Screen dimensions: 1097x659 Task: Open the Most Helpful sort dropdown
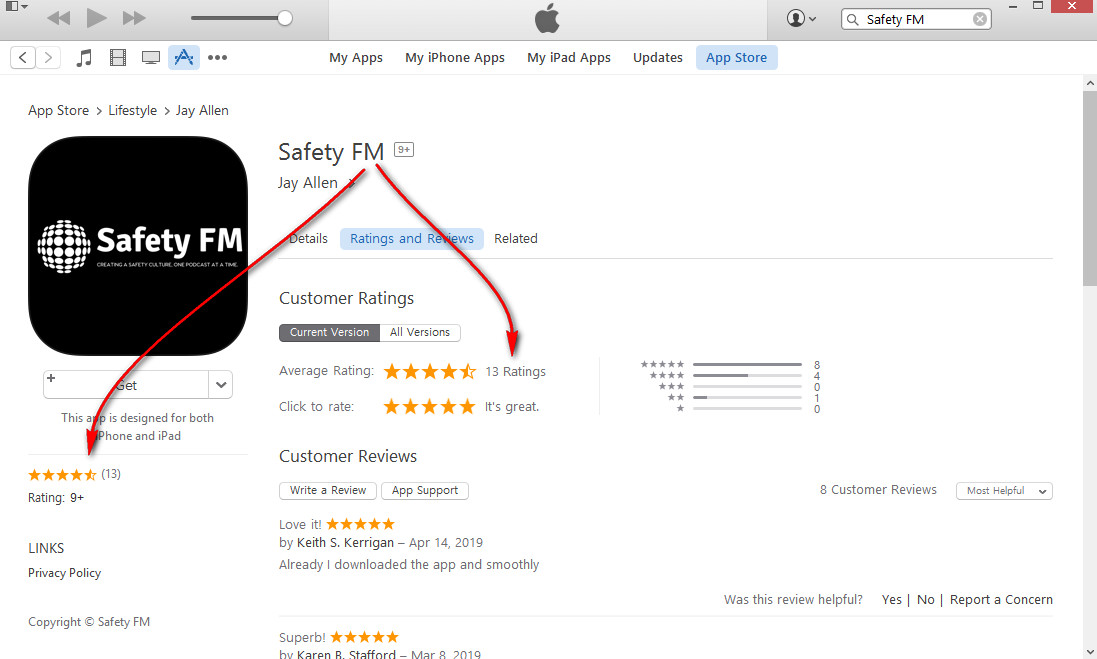click(x=1004, y=490)
